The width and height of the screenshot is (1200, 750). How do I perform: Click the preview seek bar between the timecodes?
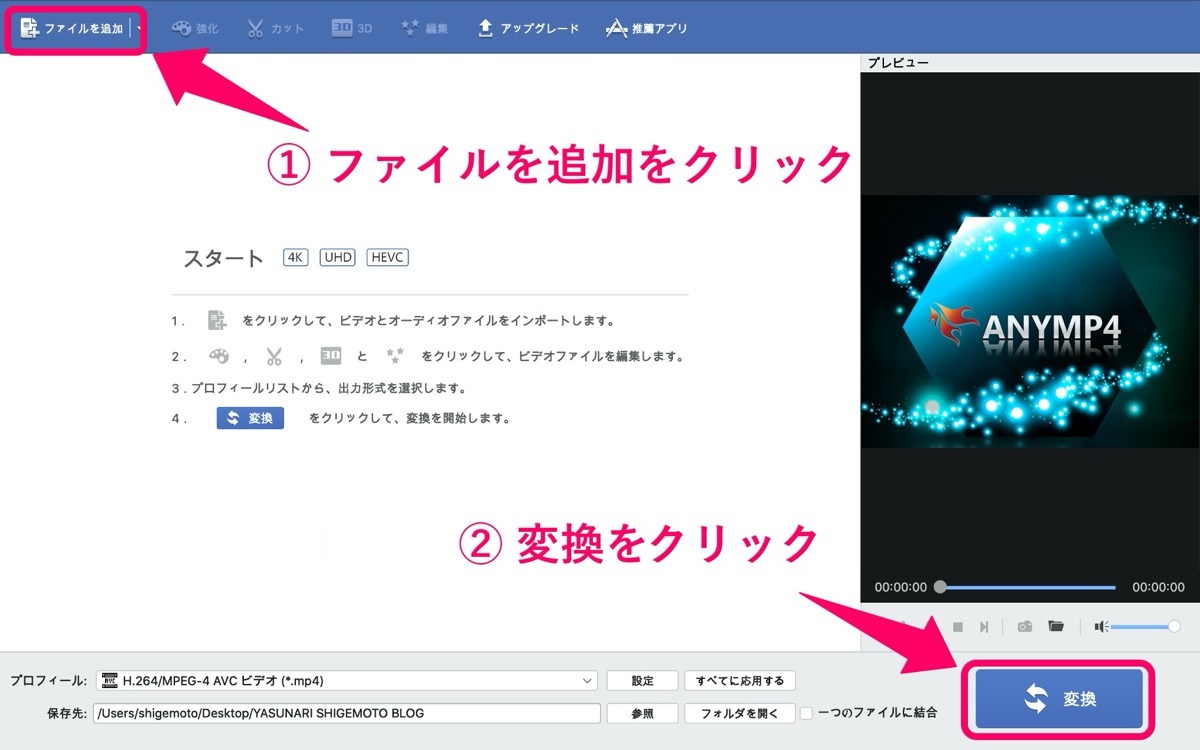[1027, 587]
